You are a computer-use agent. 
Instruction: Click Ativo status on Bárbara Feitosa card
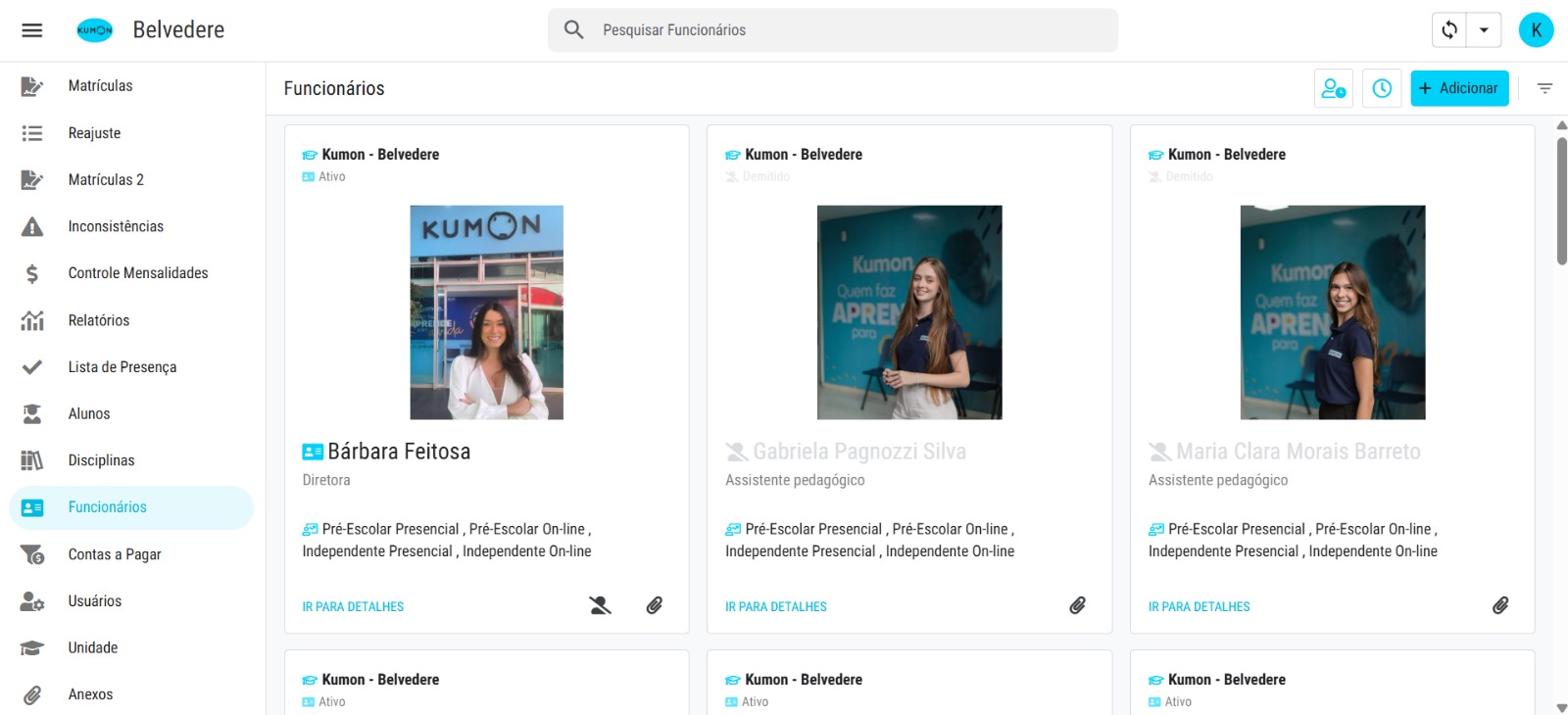[332, 177]
